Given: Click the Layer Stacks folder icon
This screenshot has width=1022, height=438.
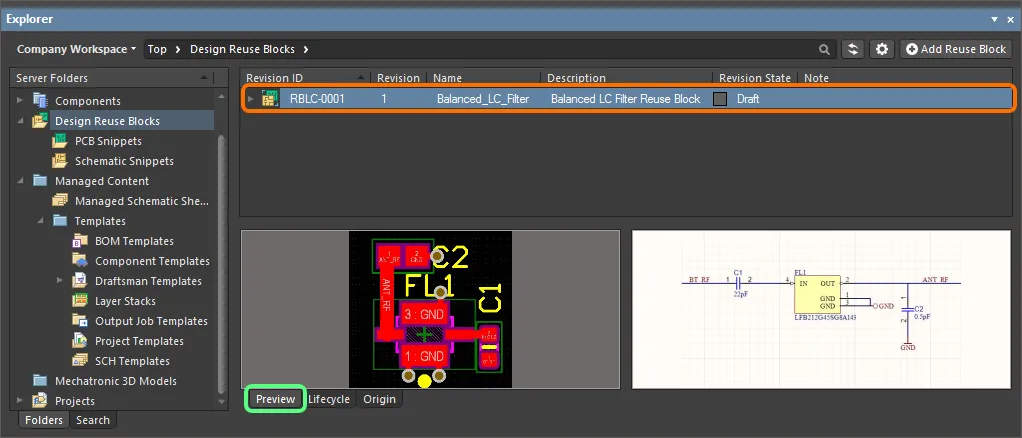Looking at the screenshot, I should pyautogui.click(x=80, y=300).
